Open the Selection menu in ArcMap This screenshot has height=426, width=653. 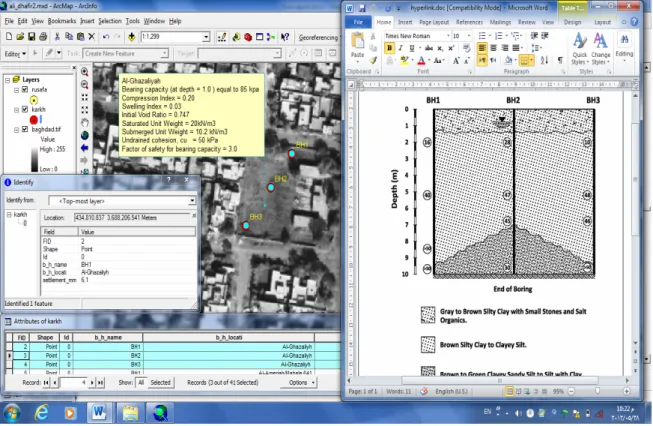coord(110,21)
